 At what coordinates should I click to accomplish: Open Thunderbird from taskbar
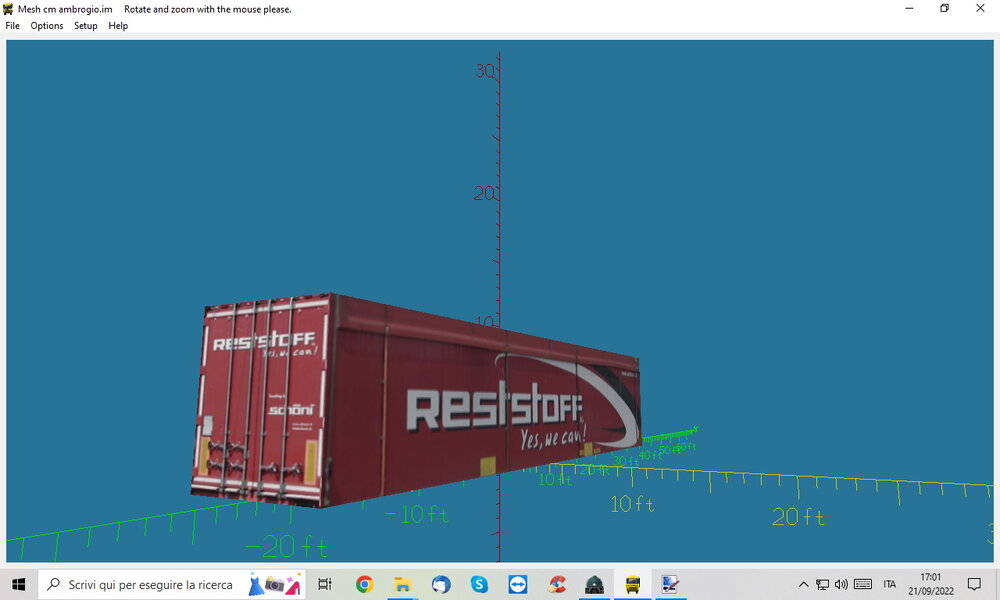[441, 584]
